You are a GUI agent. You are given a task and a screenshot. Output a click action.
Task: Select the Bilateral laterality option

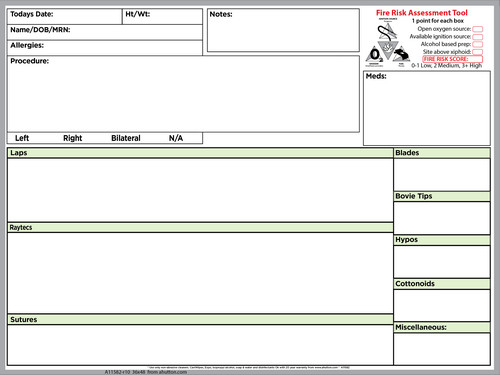pos(126,138)
